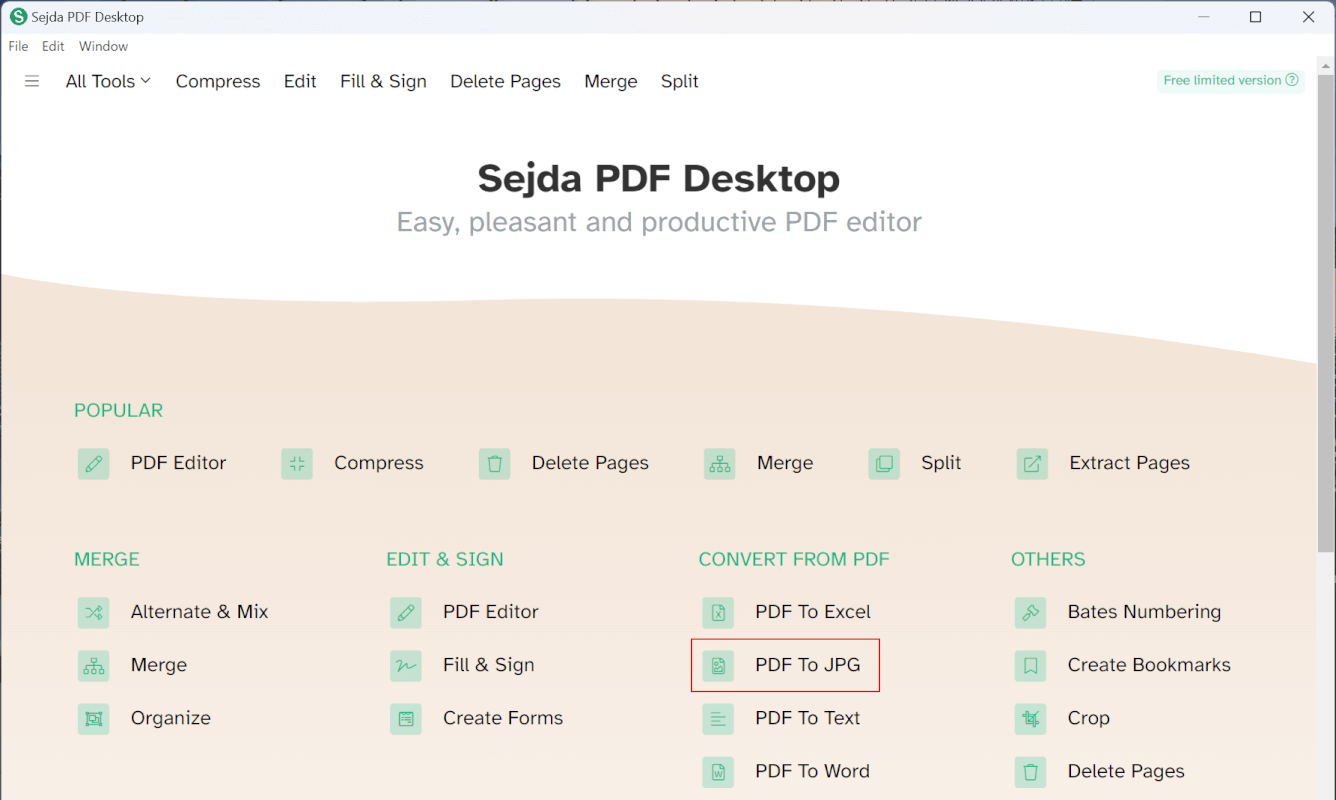Click the PDF To Text icon
The width and height of the screenshot is (1336, 800).
pos(718,719)
